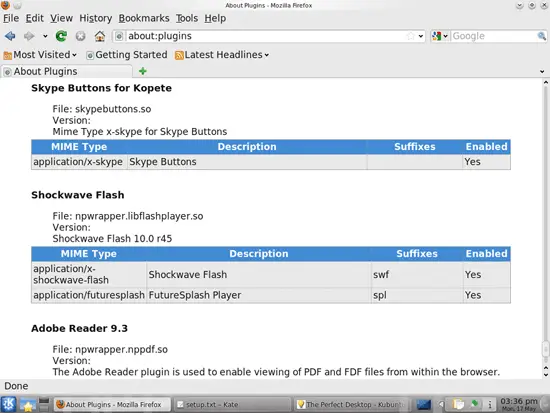Click the starred folder taskbar icon
Screen dimensions: 550x413
(28, 405)
